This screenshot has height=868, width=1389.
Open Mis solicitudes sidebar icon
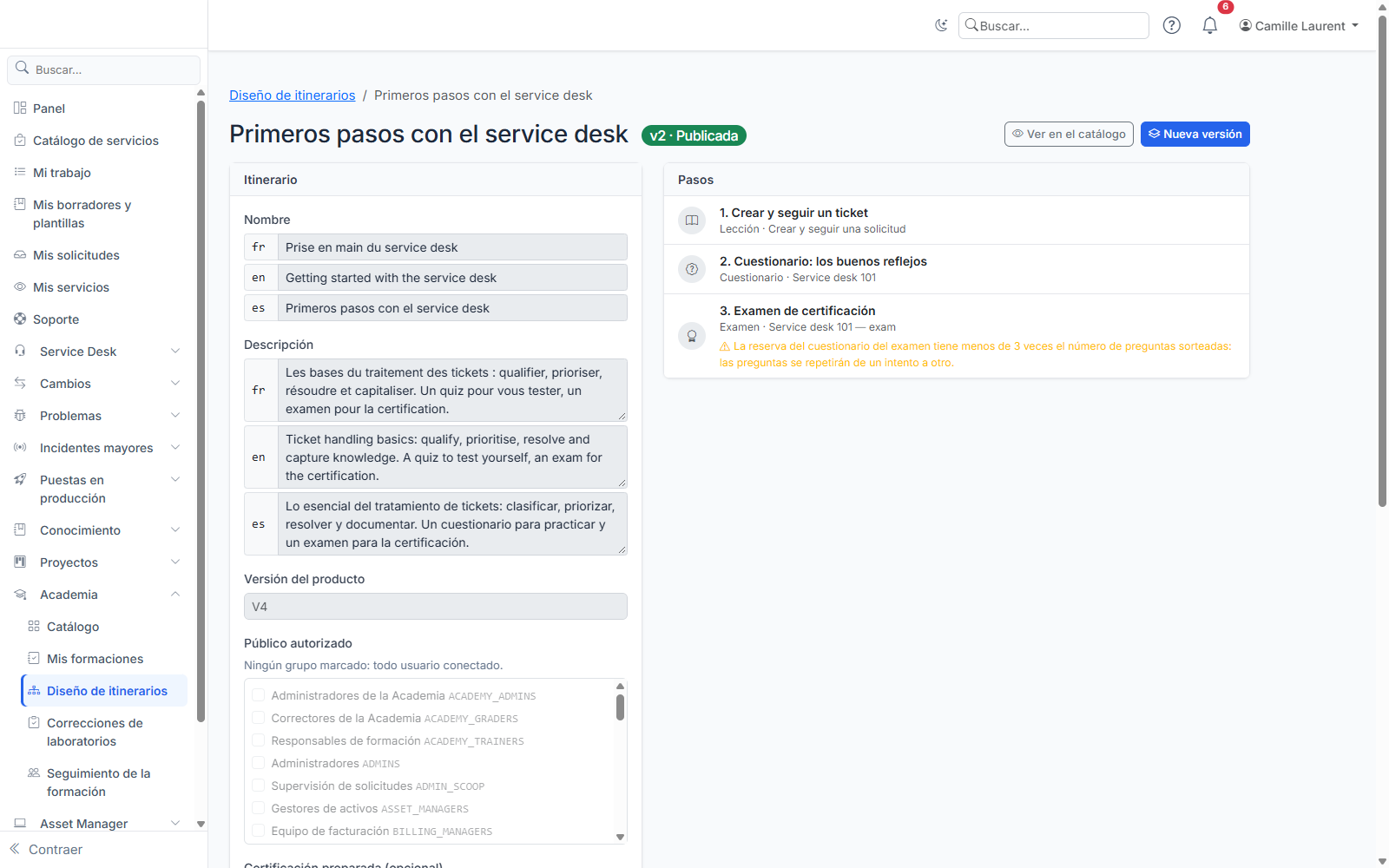click(x=20, y=254)
